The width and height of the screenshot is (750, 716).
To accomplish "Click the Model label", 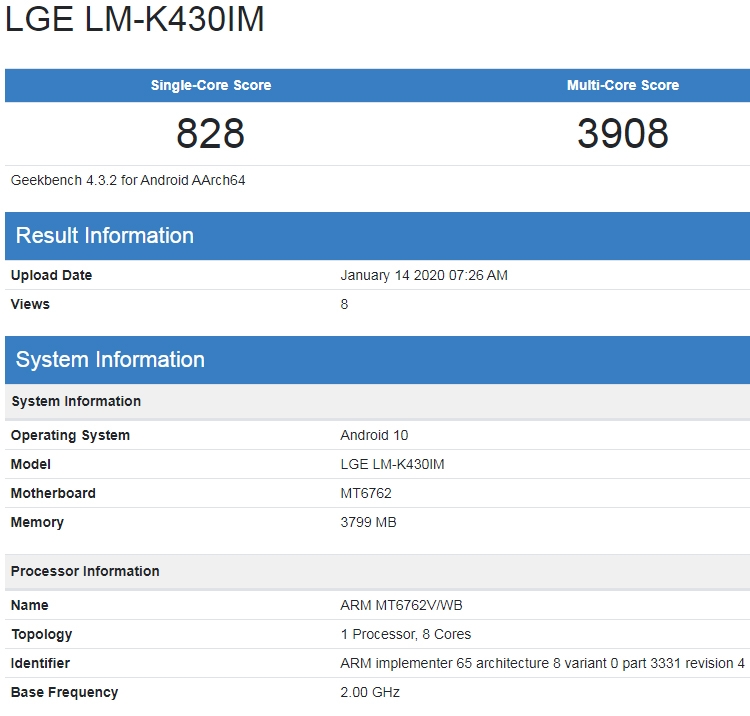I will (x=31, y=464).
